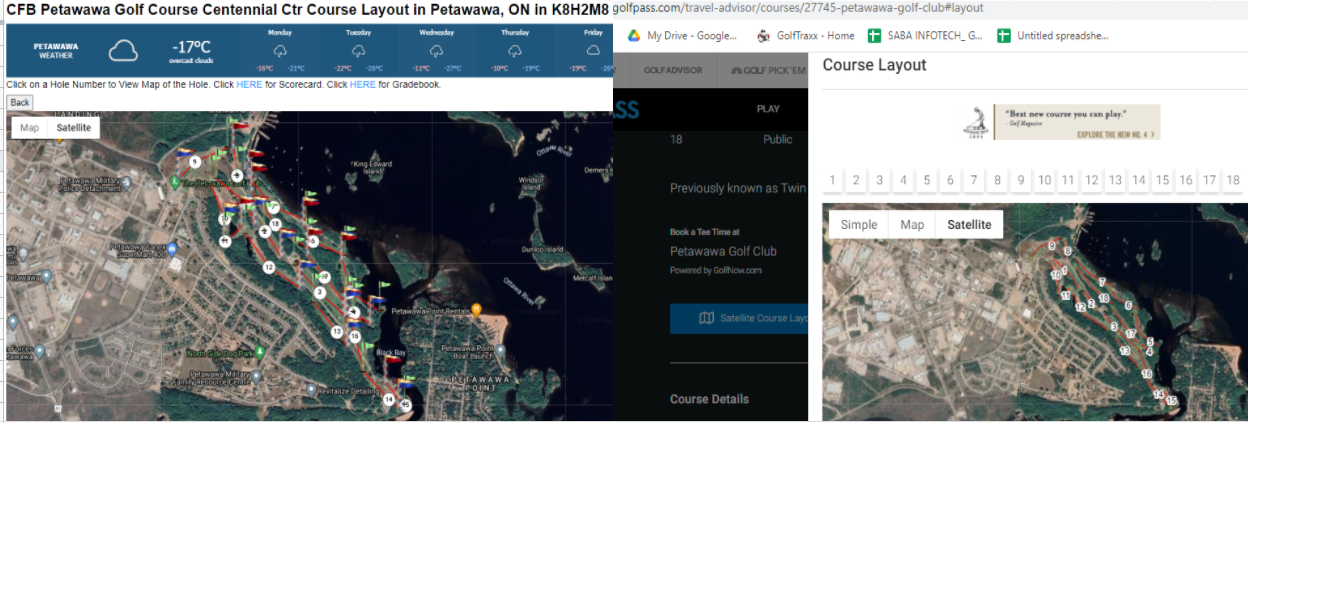The height and width of the screenshot is (594, 1338).
Task: Click the Petawawa Point Rentals map pin
Action: point(477,309)
